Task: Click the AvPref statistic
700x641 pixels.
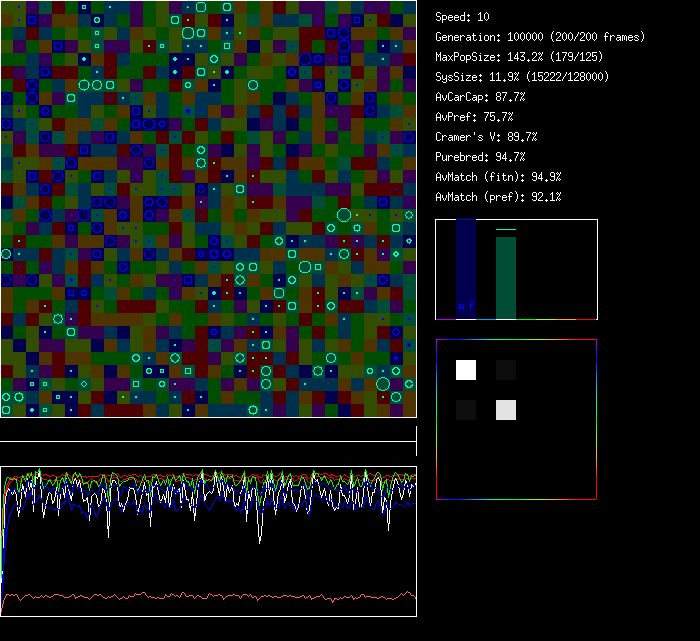Action: pyautogui.click(x=473, y=117)
